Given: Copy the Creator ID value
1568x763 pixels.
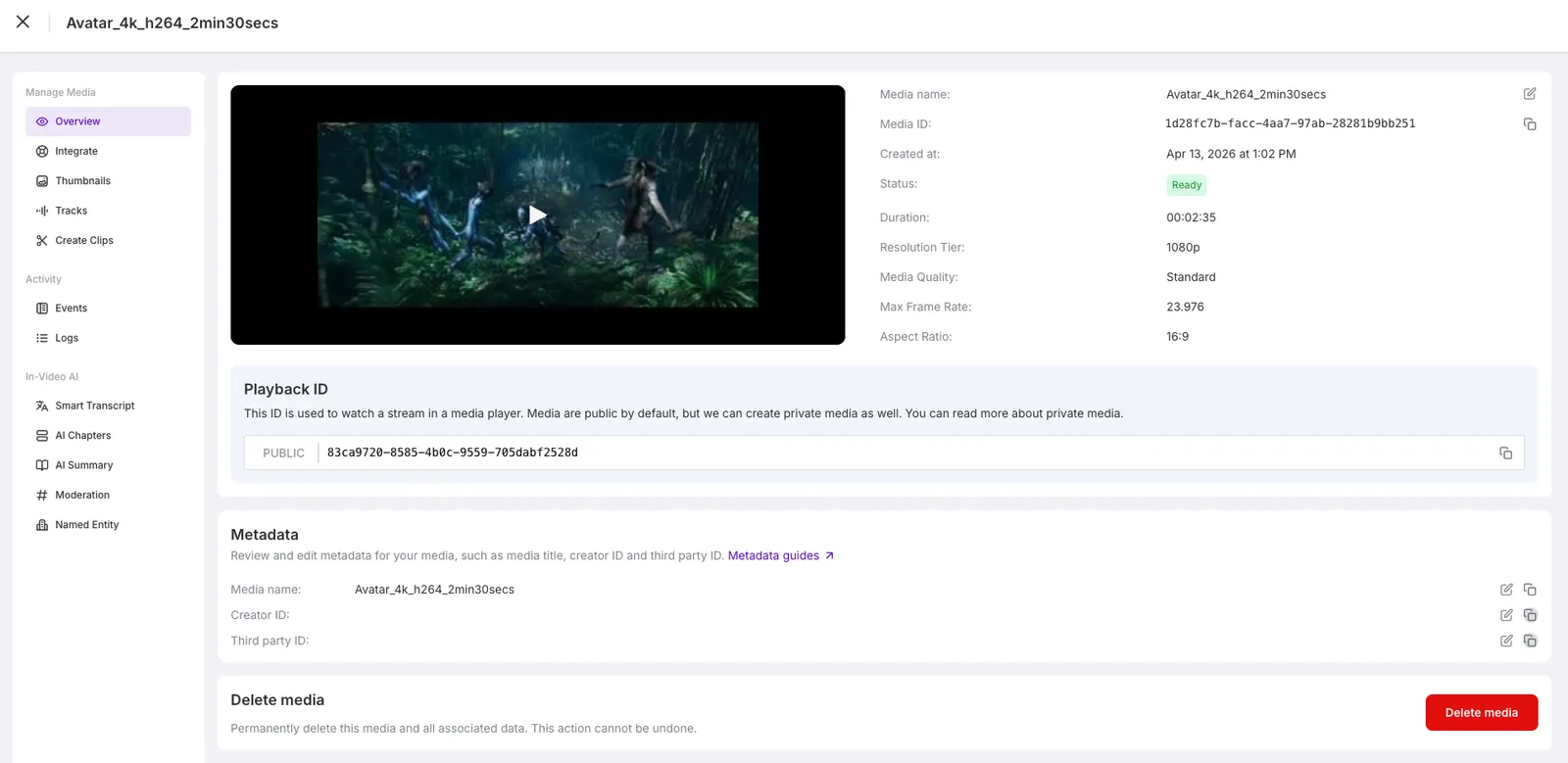Looking at the screenshot, I should [x=1530, y=615].
